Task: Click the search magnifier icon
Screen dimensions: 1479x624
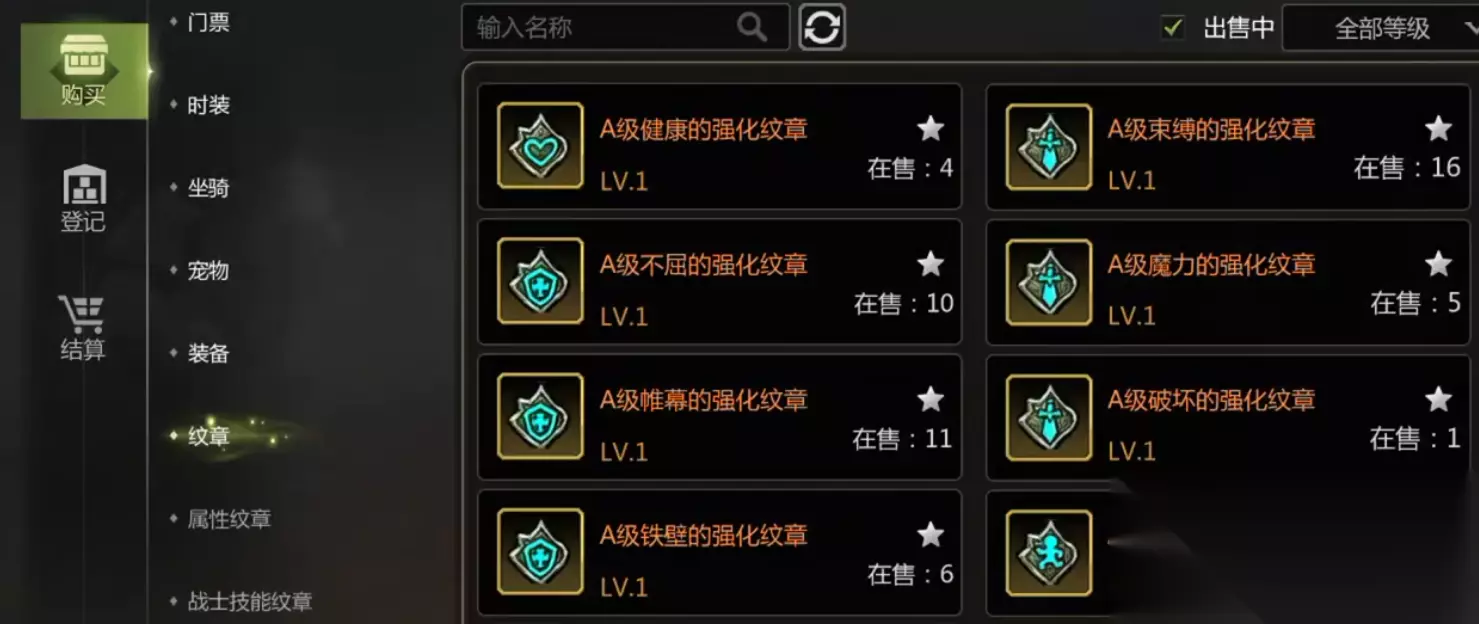Action: pyautogui.click(x=752, y=27)
